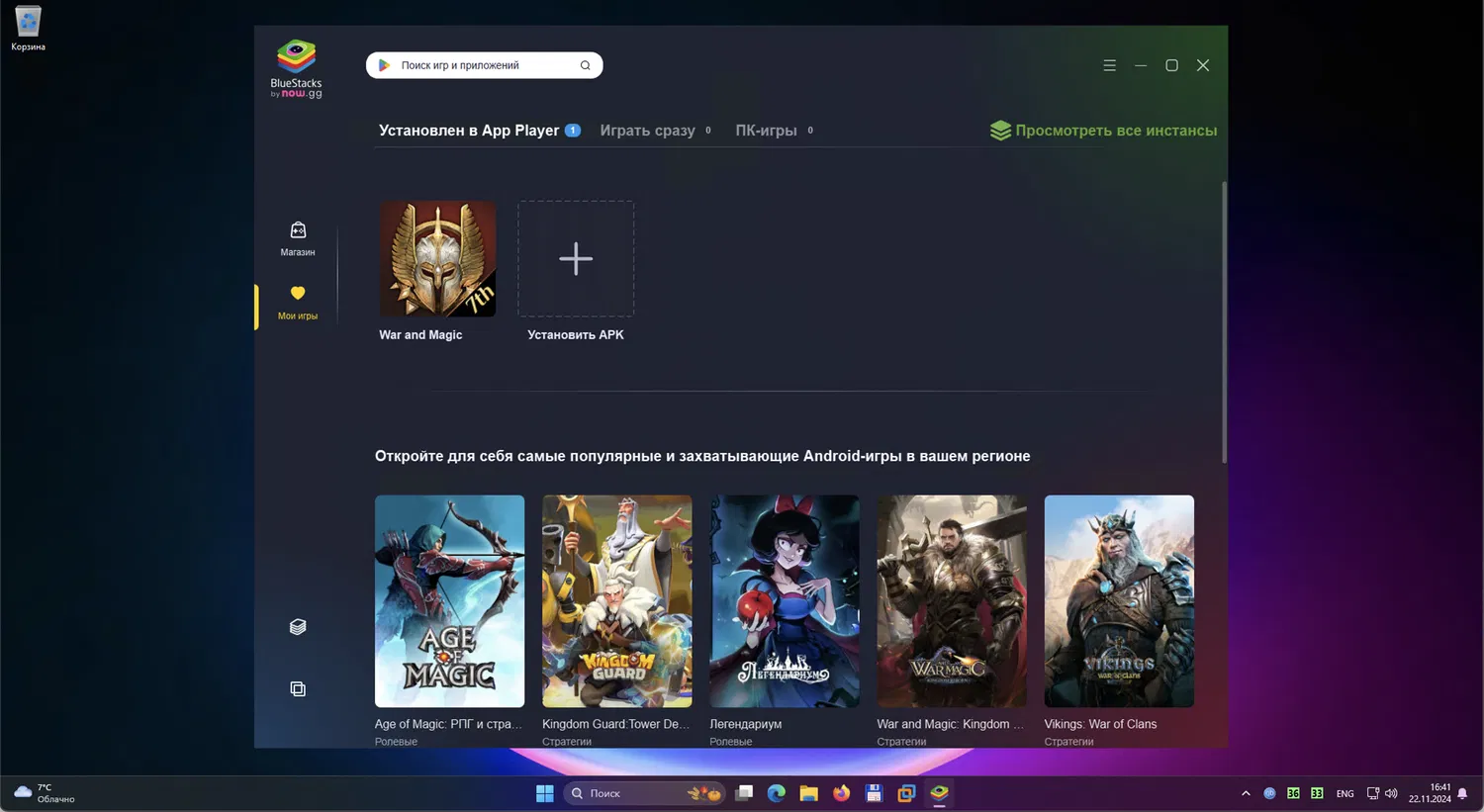
Task: Expand hidden system tray icons chevron
Action: pos(1246,793)
